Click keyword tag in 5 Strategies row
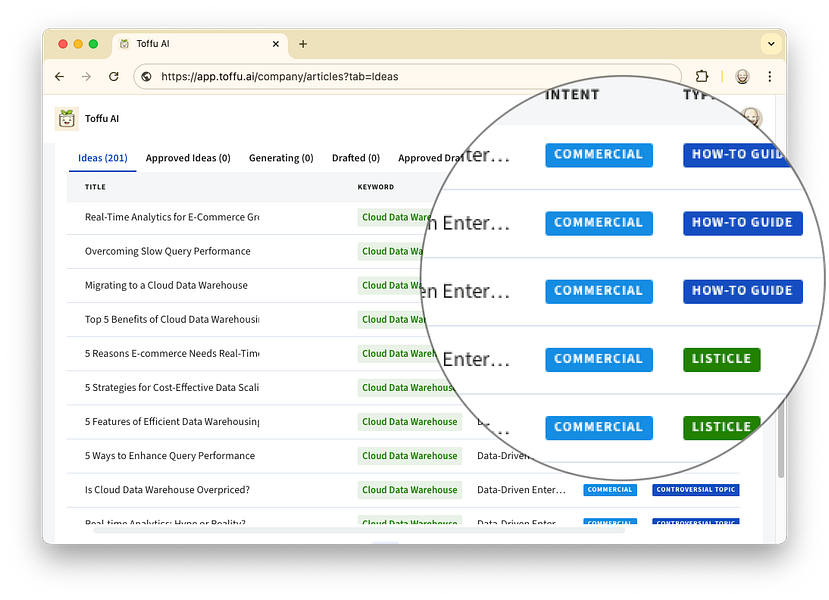 (x=406, y=387)
